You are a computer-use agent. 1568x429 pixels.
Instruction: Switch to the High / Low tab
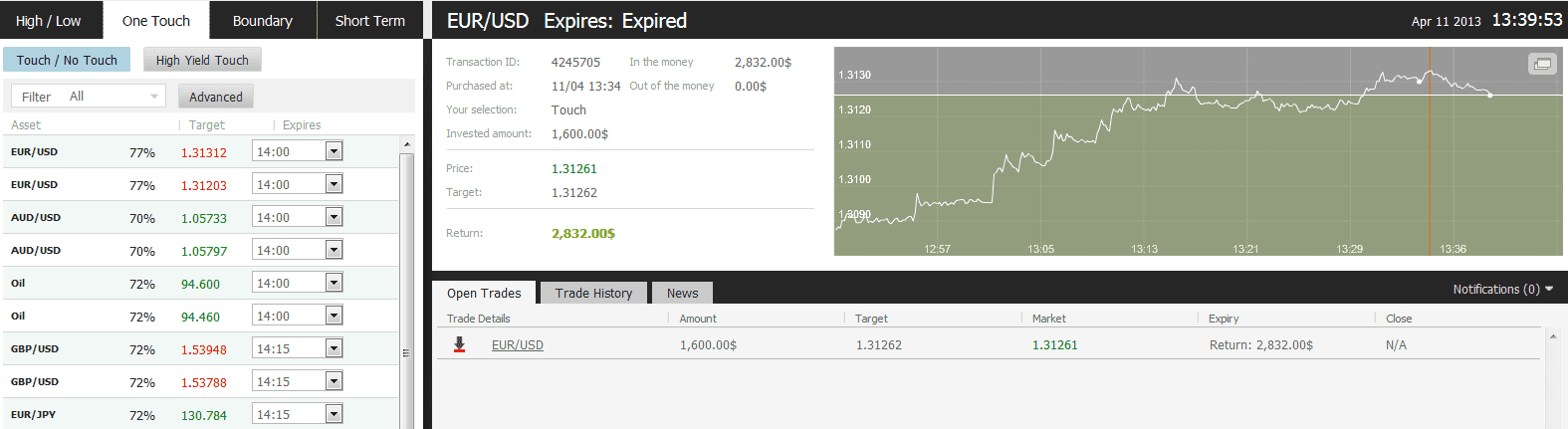click(48, 21)
